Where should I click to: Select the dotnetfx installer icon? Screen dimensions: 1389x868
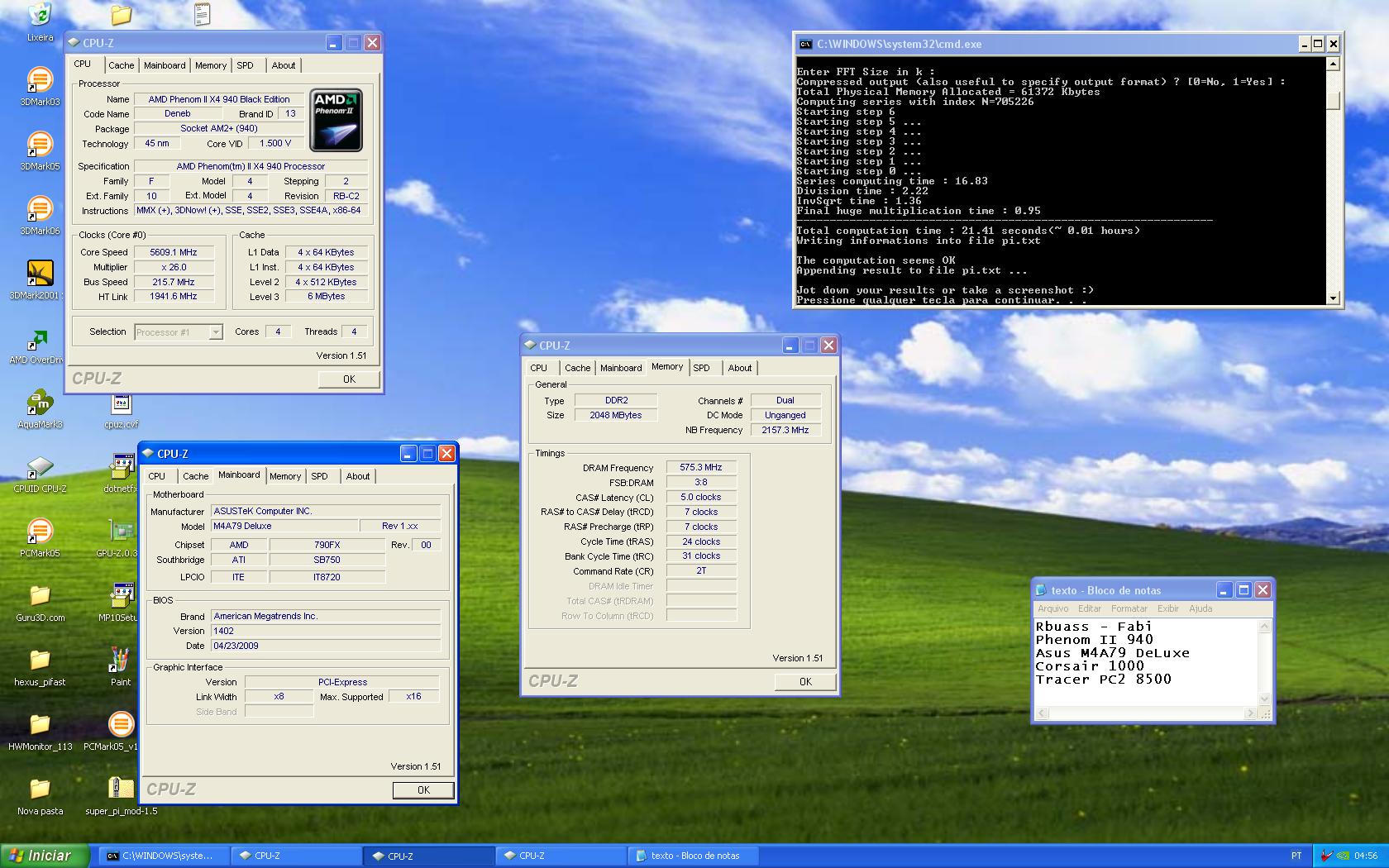[121, 473]
